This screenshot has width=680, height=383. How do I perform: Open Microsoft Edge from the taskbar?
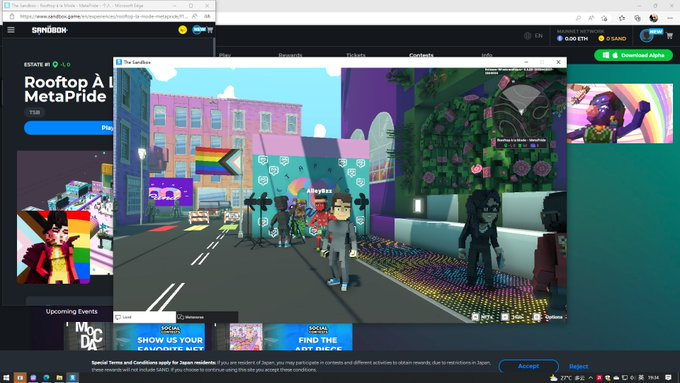tap(46, 378)
